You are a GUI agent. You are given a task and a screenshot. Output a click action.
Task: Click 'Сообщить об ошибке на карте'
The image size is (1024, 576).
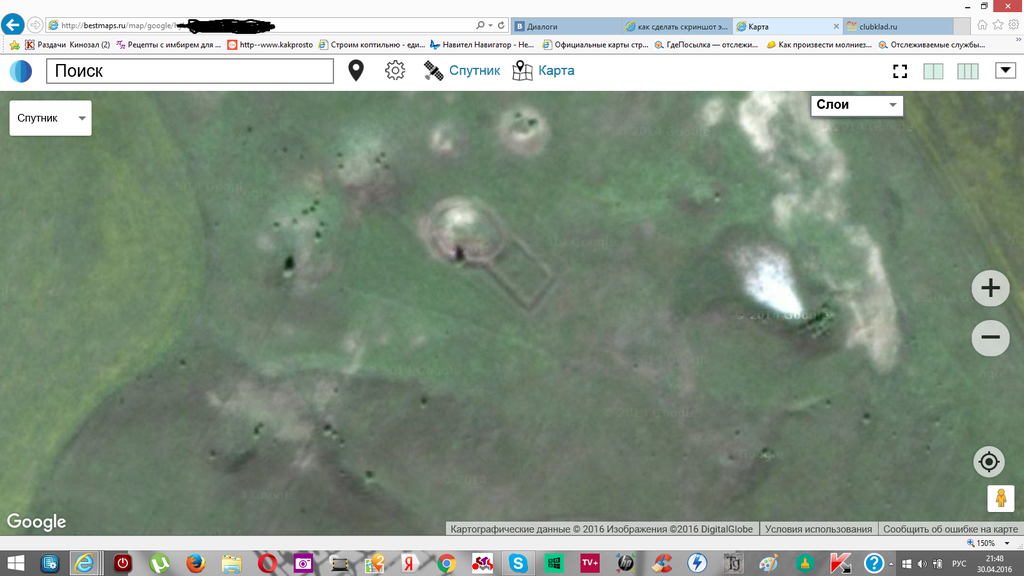(x=950, y=529)
